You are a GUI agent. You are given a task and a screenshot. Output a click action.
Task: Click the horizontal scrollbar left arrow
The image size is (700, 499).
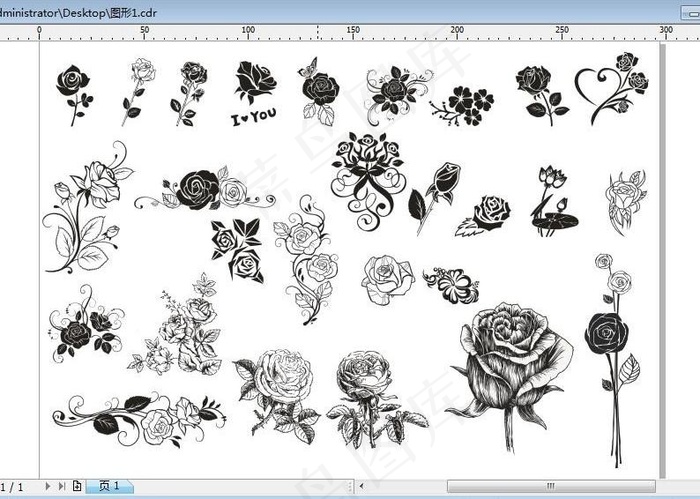tap(362, 486)
